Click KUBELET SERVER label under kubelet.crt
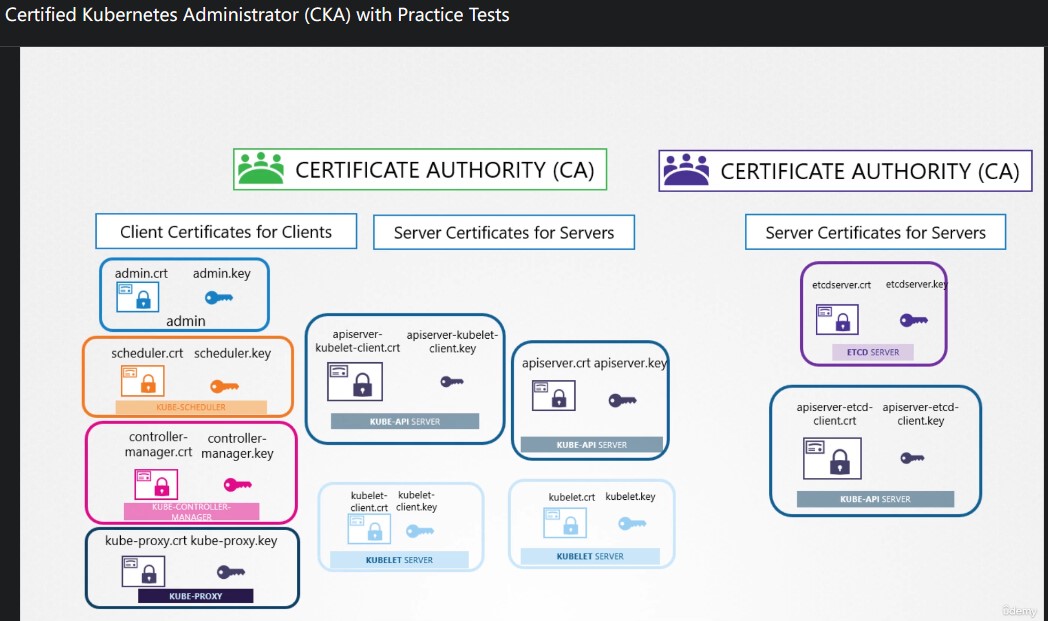The height and width of the screenshot is (621, 1048). click(x=590, y=556)
